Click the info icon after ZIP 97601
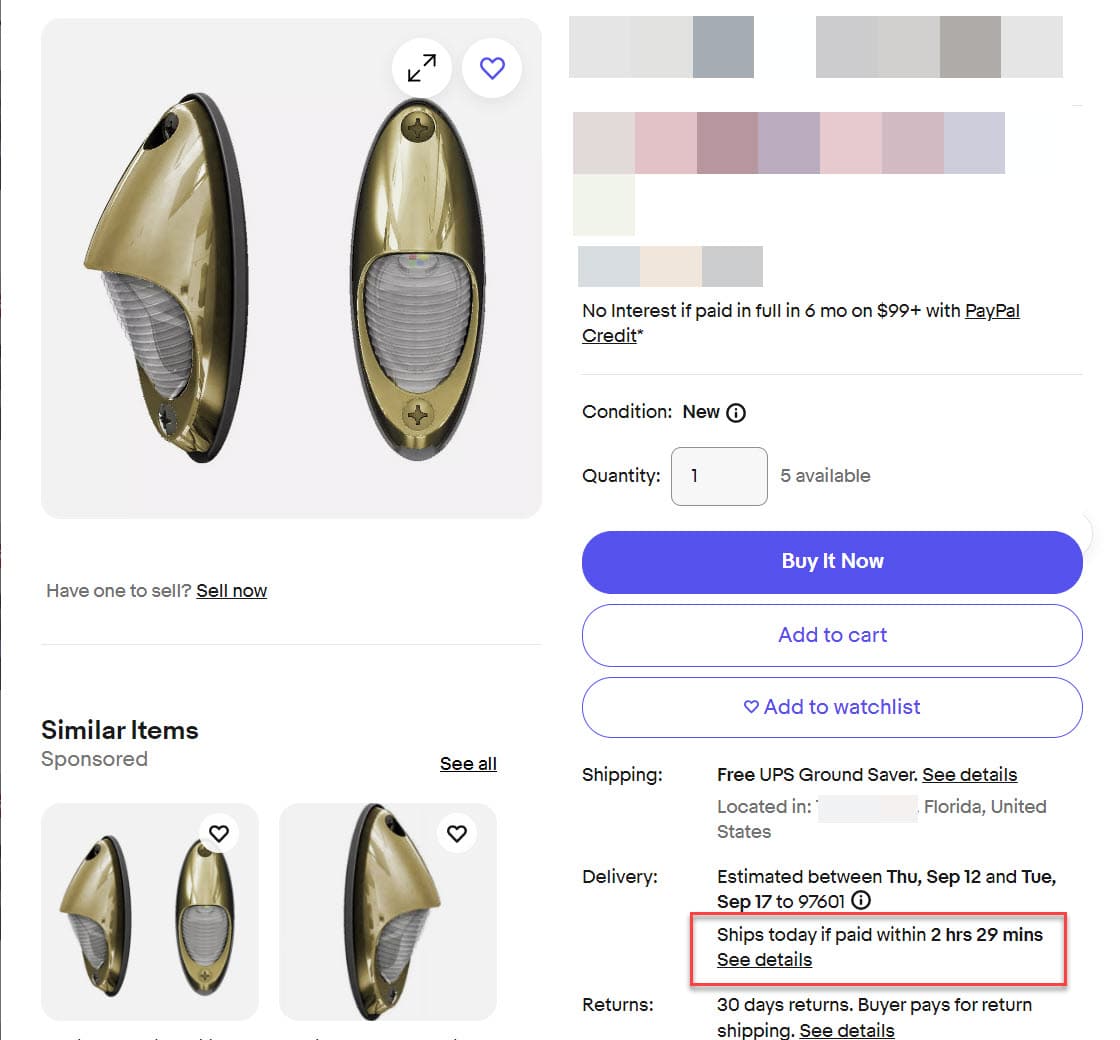The image size is (1120, 1040). [860, 901]
